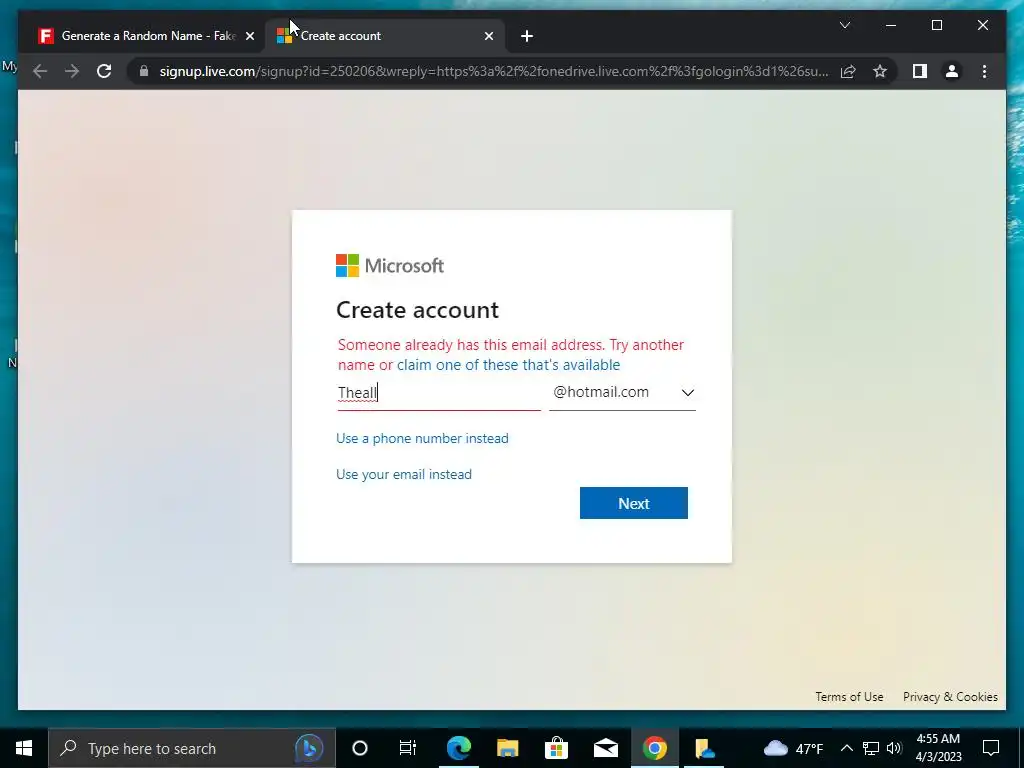The image size is (1024, 768).
Task: Click Use your email instead
Action: [404, 474]
